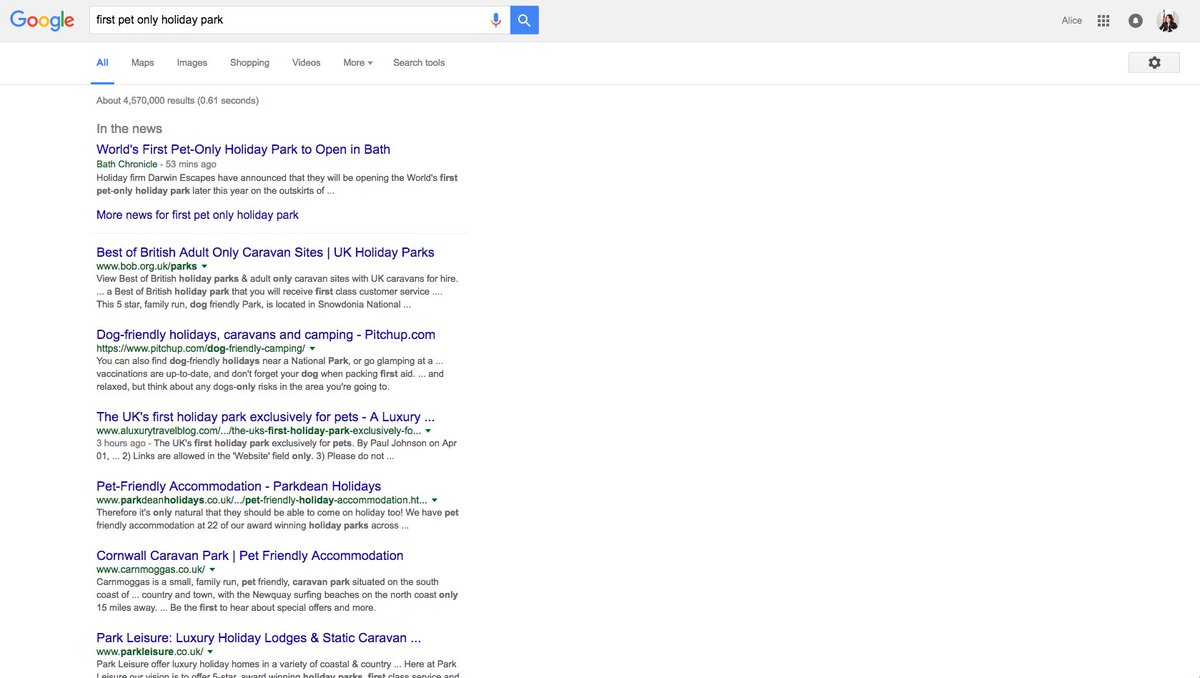
Task: Click the Google logo
Action: point(42,20)
